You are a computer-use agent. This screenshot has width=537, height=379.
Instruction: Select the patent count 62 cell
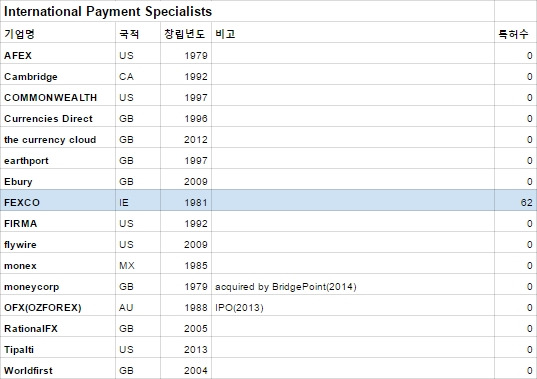(x=516, y=202)
